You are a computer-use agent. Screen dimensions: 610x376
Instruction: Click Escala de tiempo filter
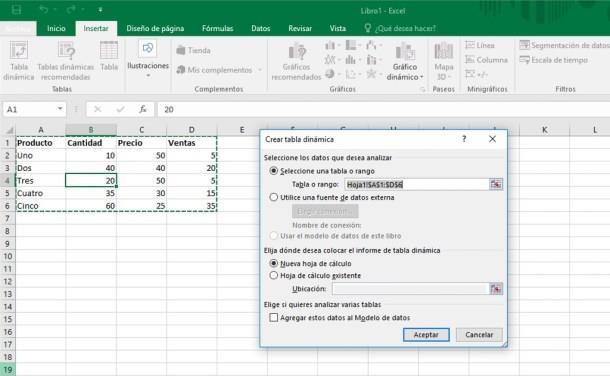554,60
